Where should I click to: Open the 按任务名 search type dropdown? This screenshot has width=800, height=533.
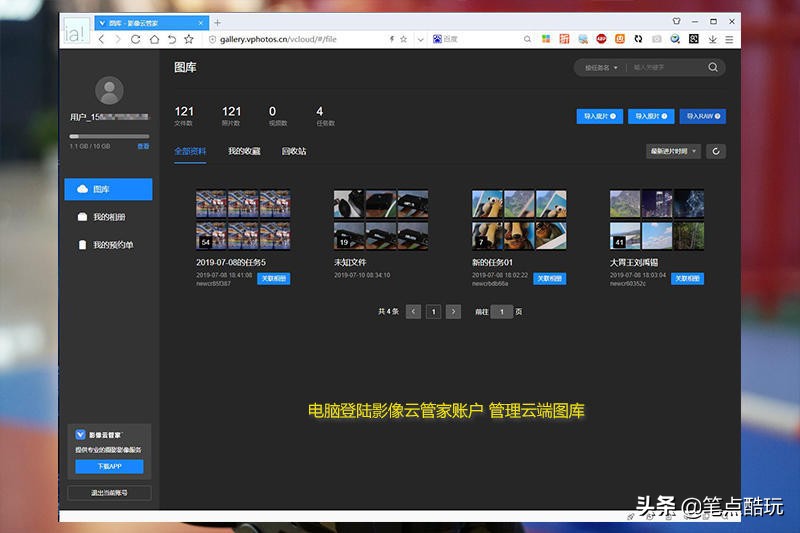[601, 68]
